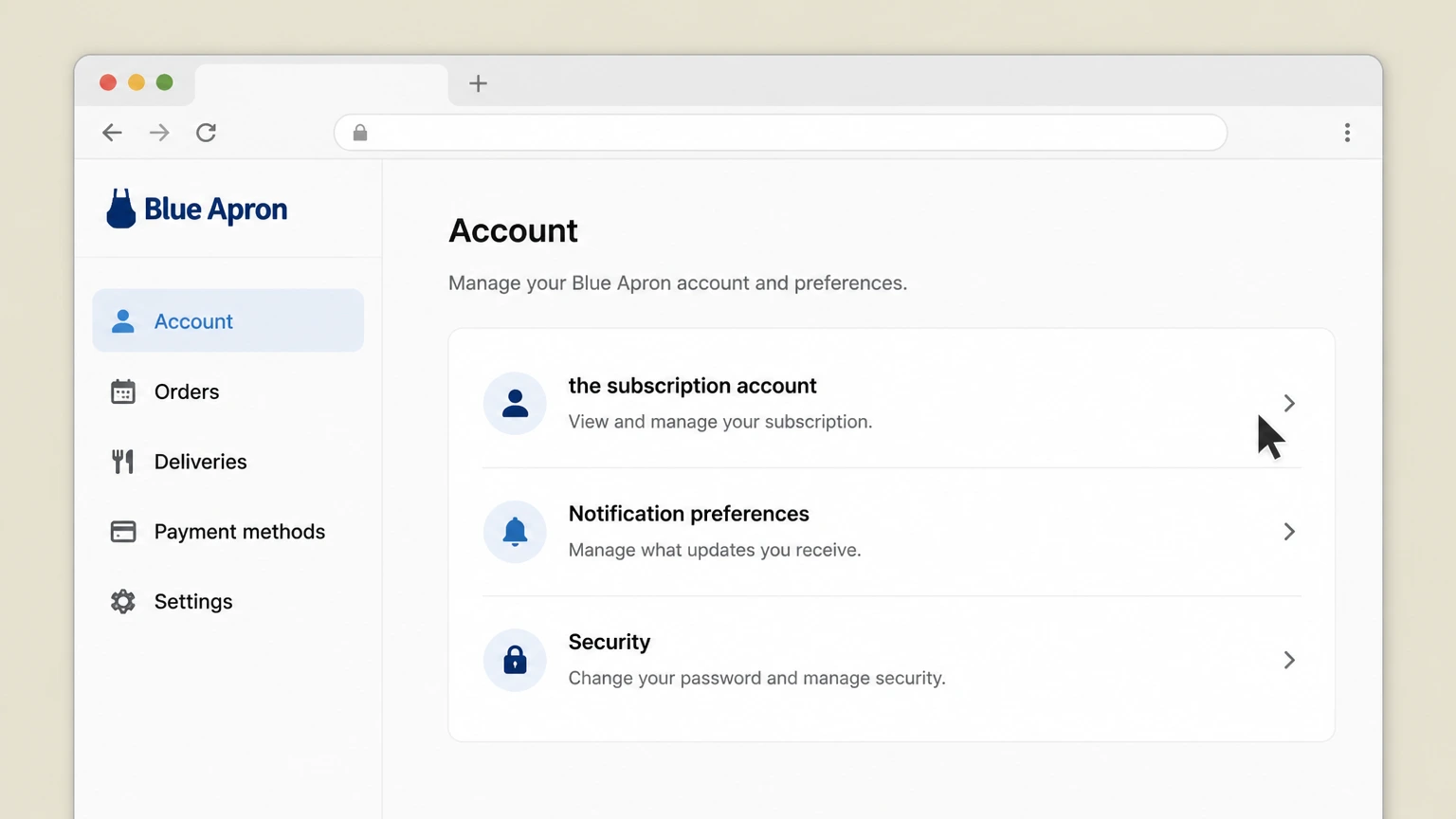Click 'Change your password and manage security.' description
The height and width of the screenshot is (819, 1456).
pyautogui.click(x=757, y=678)
